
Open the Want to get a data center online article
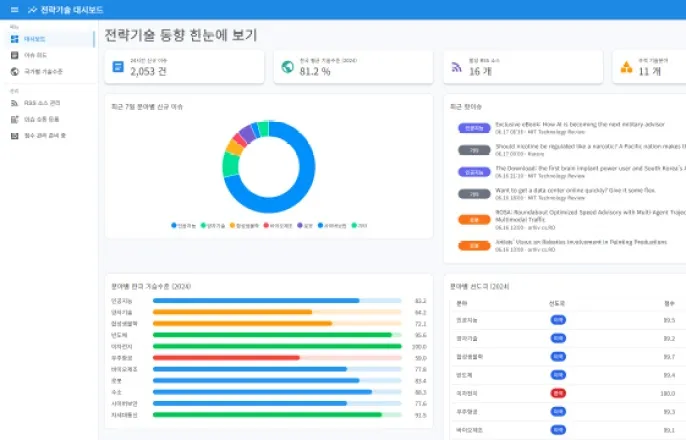pyautogui.click(x=575, y=190)
